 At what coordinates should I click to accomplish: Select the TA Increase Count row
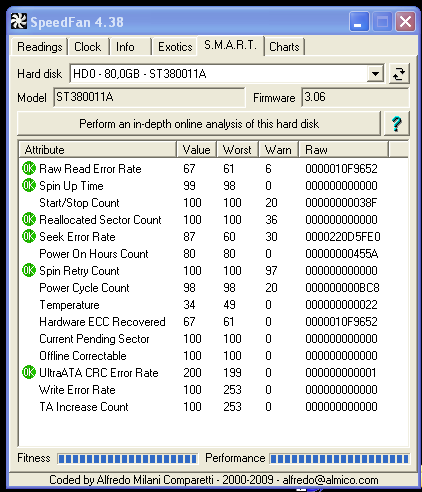click(213, 407)
